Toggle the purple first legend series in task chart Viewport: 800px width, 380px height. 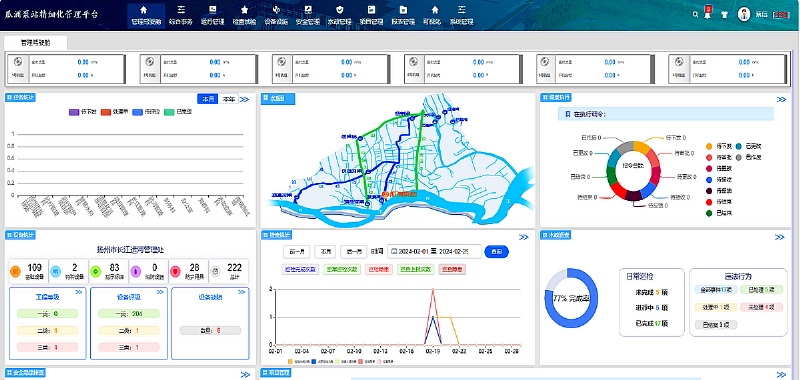[x=73, y=112]
